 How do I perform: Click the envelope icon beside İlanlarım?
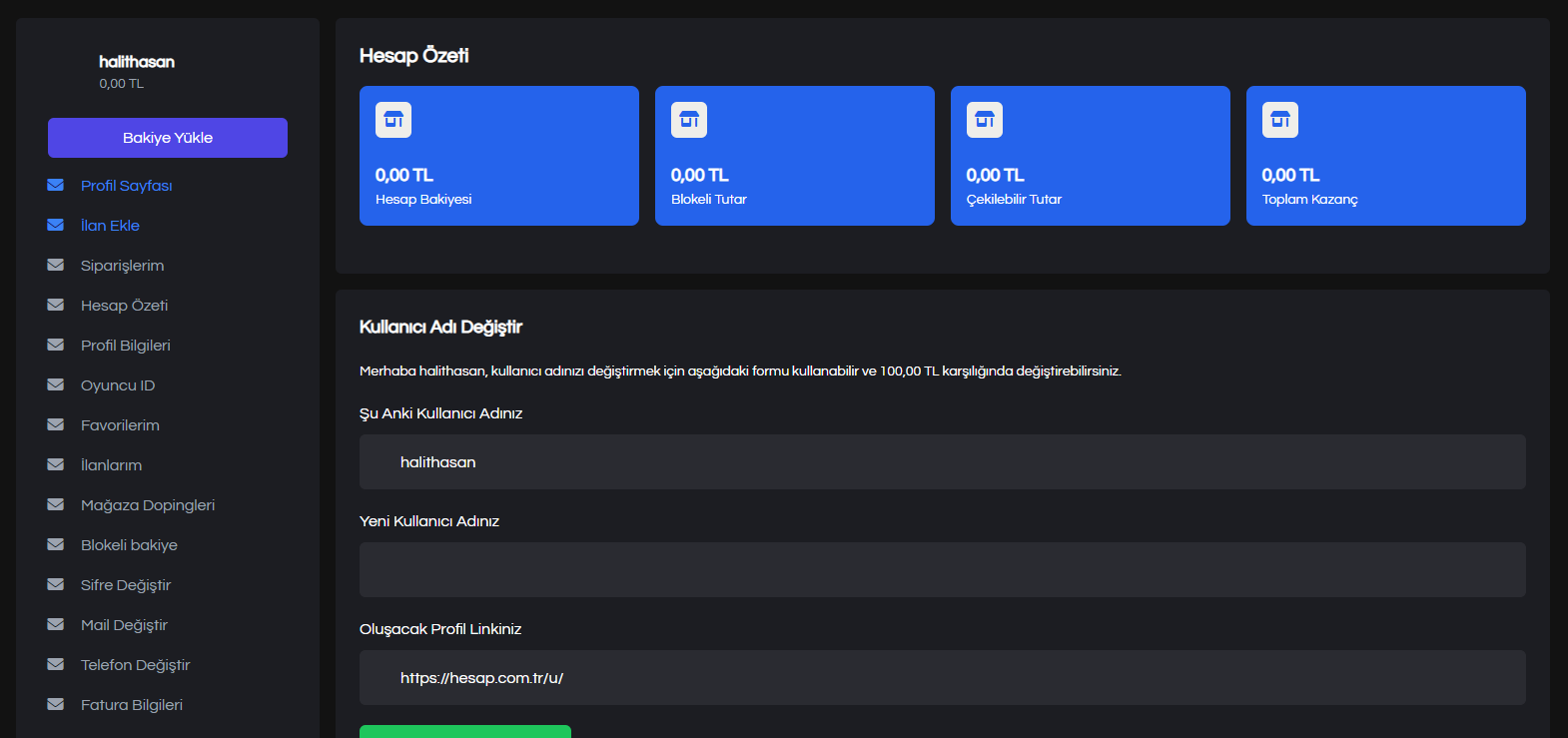pos(56,464)
